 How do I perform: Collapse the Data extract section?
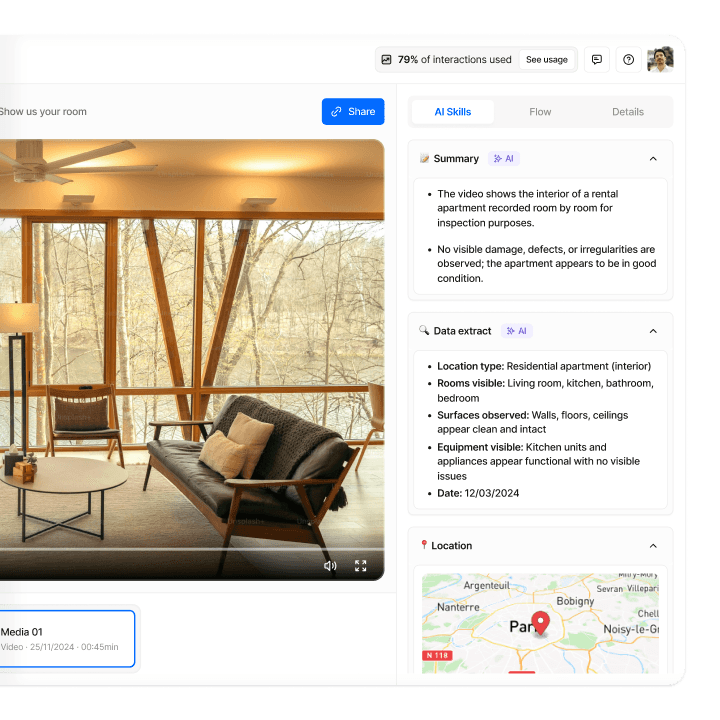[x=653, y=331]
